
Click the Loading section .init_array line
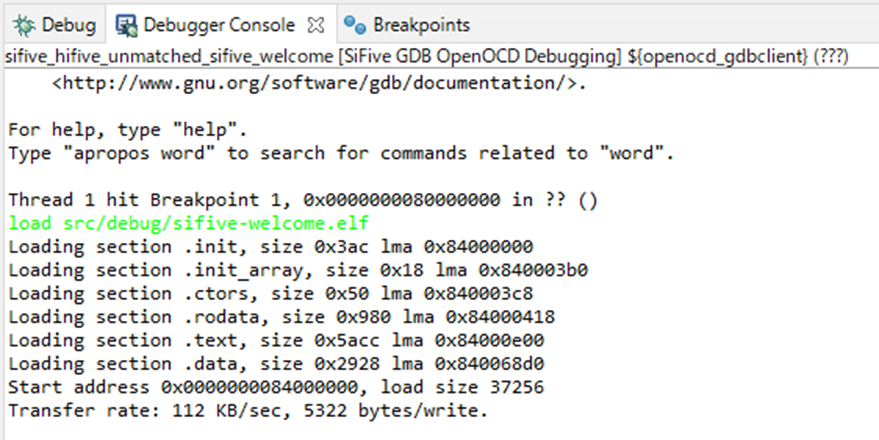click(x=298, y=270)
